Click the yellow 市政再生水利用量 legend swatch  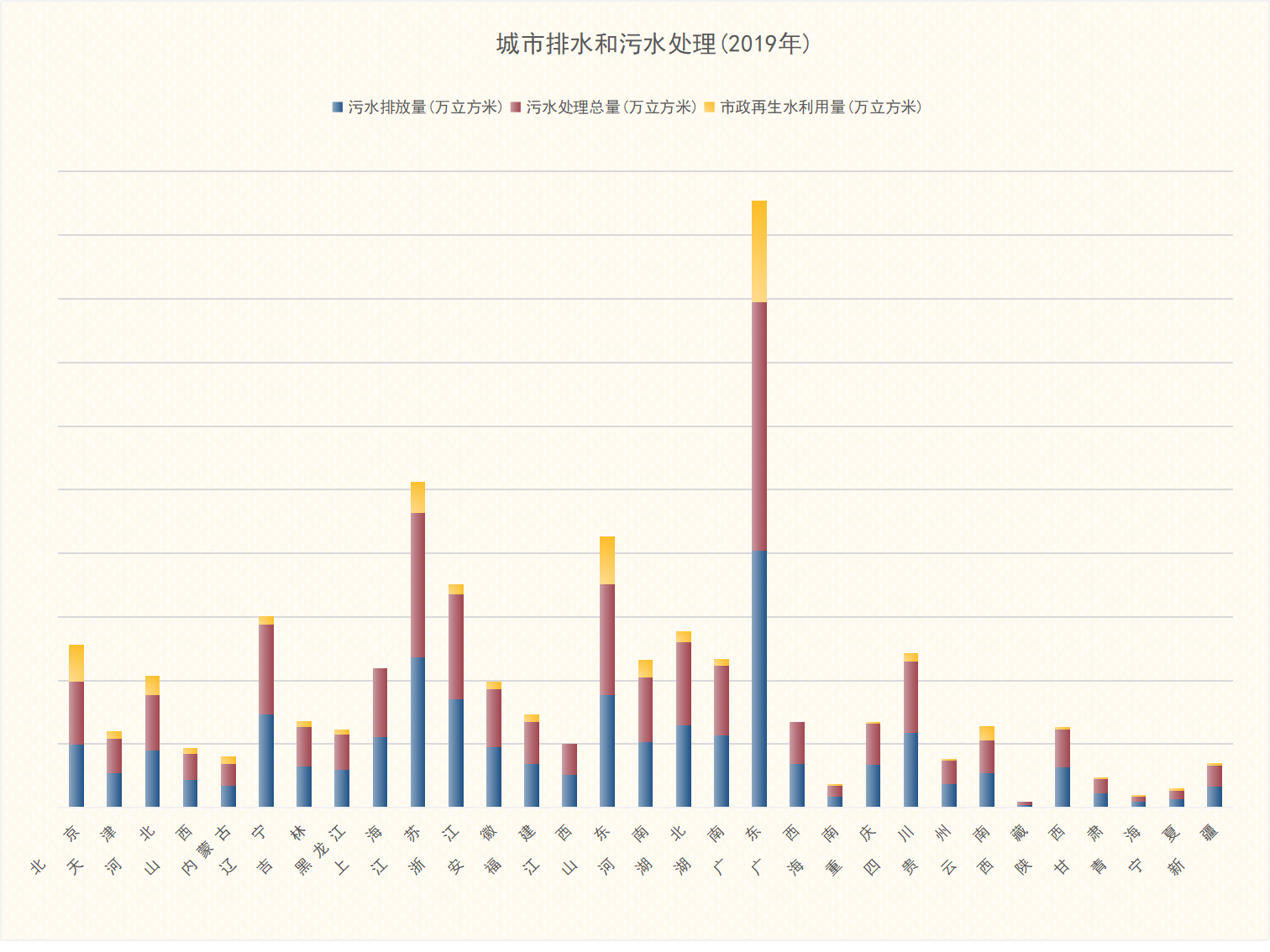click(x=710, y=107)
